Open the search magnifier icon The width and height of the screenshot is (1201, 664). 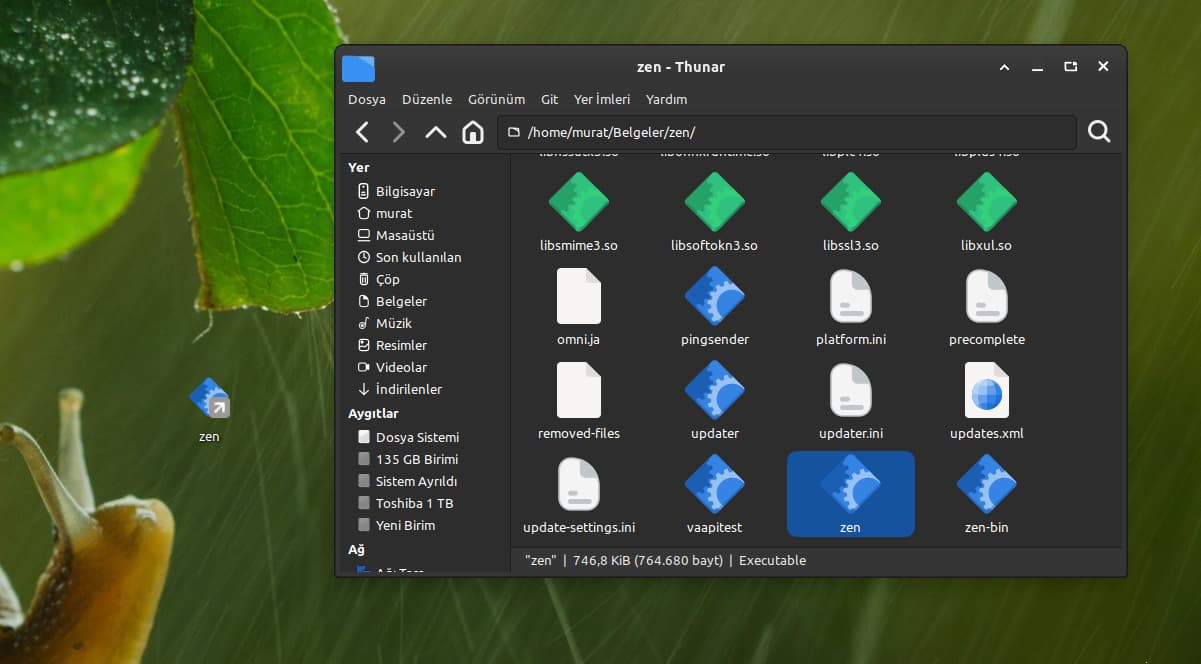pos(1099,132)
